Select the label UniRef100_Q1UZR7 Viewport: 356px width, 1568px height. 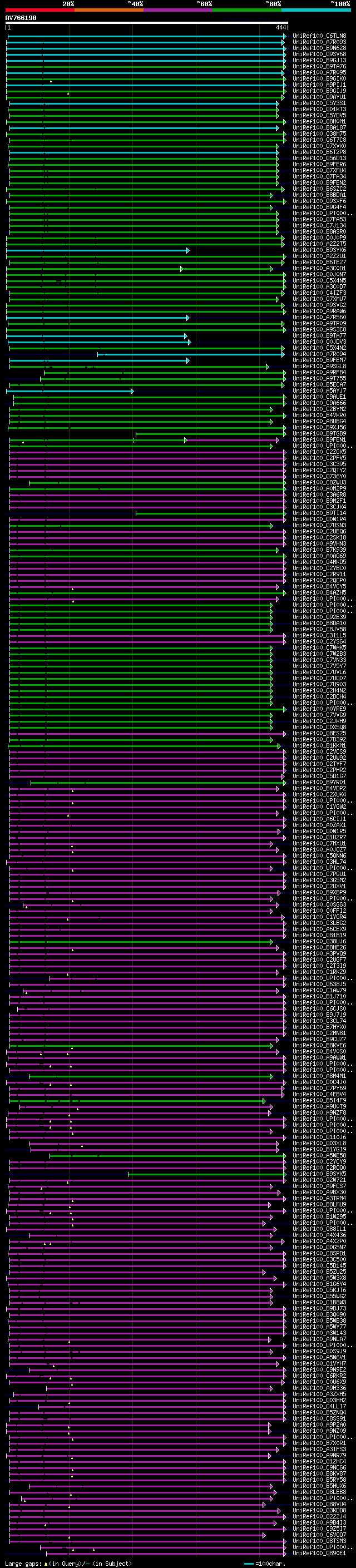coord(319,838)
